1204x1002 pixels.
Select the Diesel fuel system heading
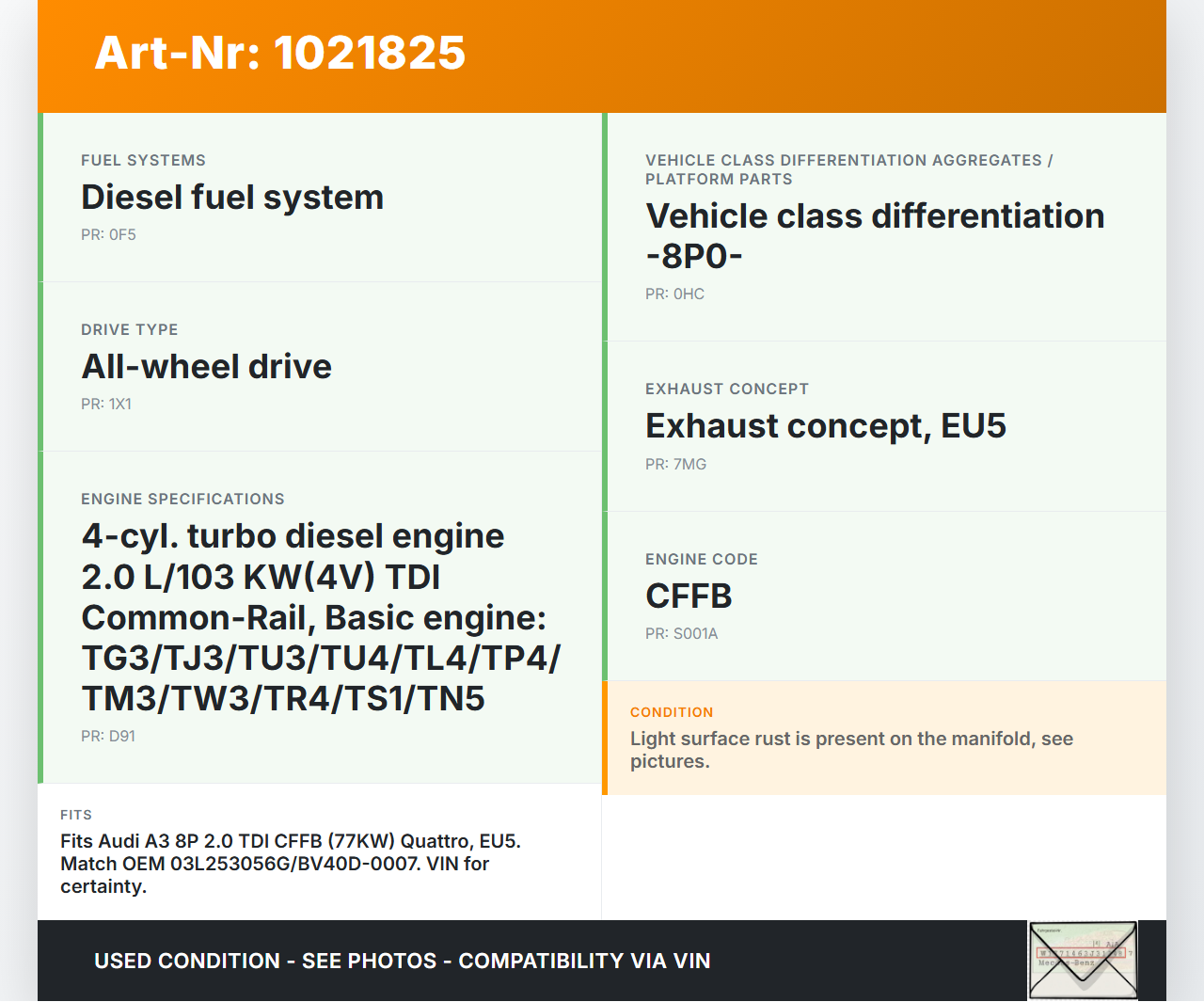coord(232,198)
